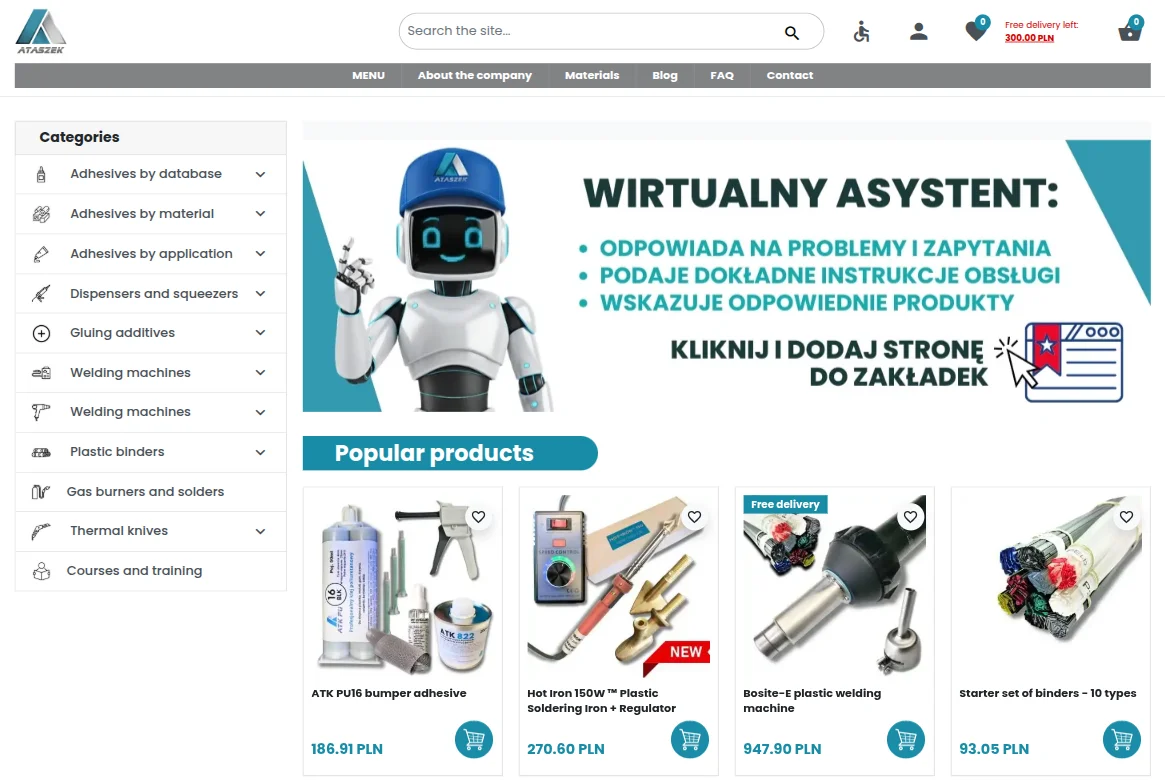Click the accessibility wheelchair icon

861,31
